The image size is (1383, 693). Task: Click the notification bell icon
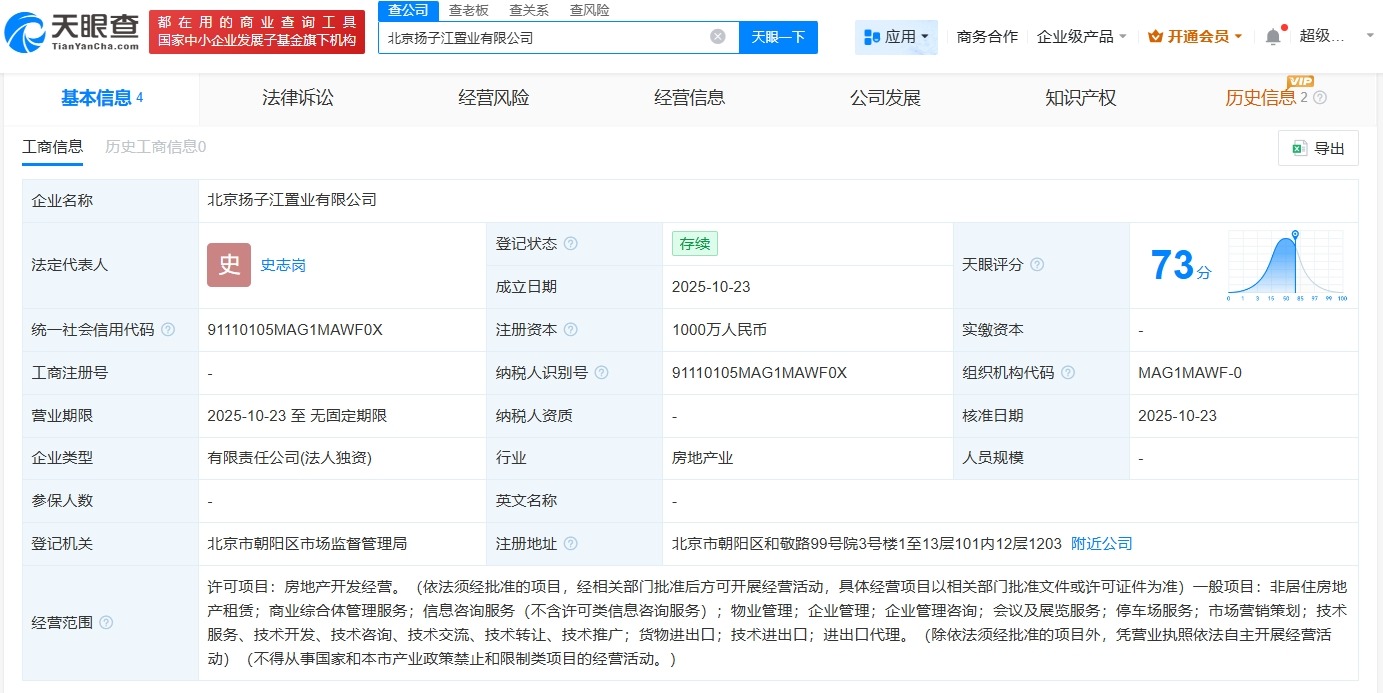[1272, 35]
